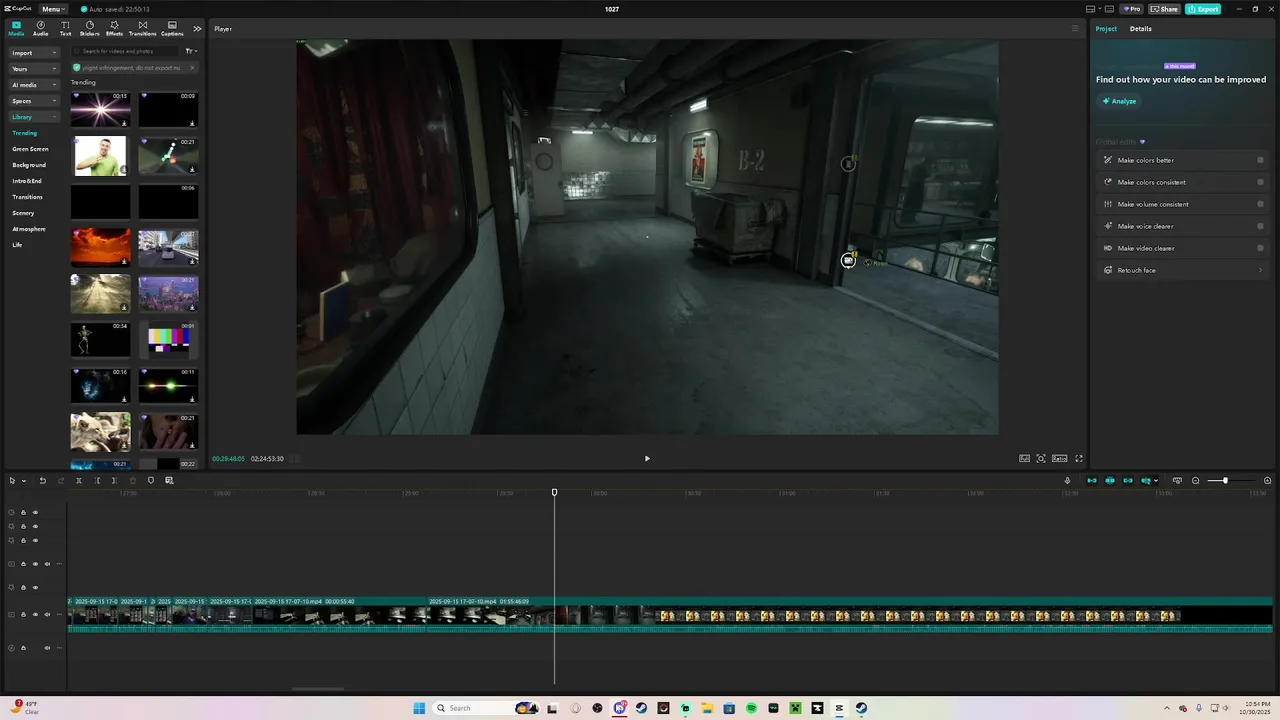Open the search filter dropdown
This screenshot has height=720, width=1280.
[x=191, y=51]
